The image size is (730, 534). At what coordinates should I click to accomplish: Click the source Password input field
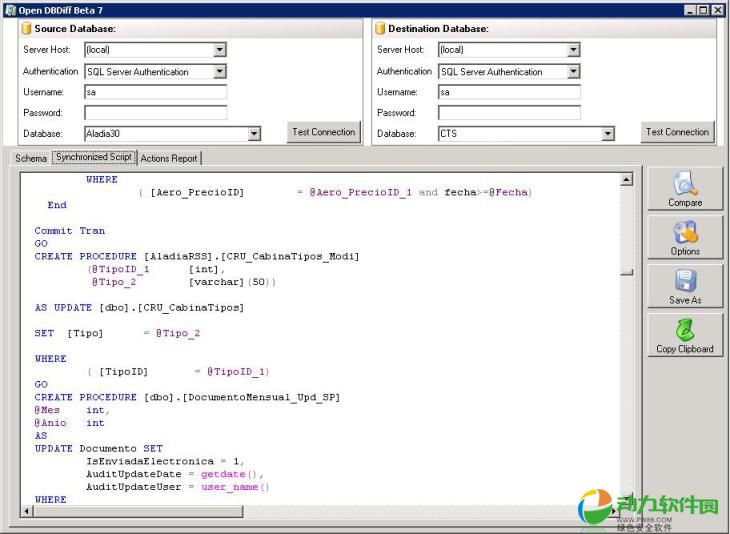coord(155,113)
